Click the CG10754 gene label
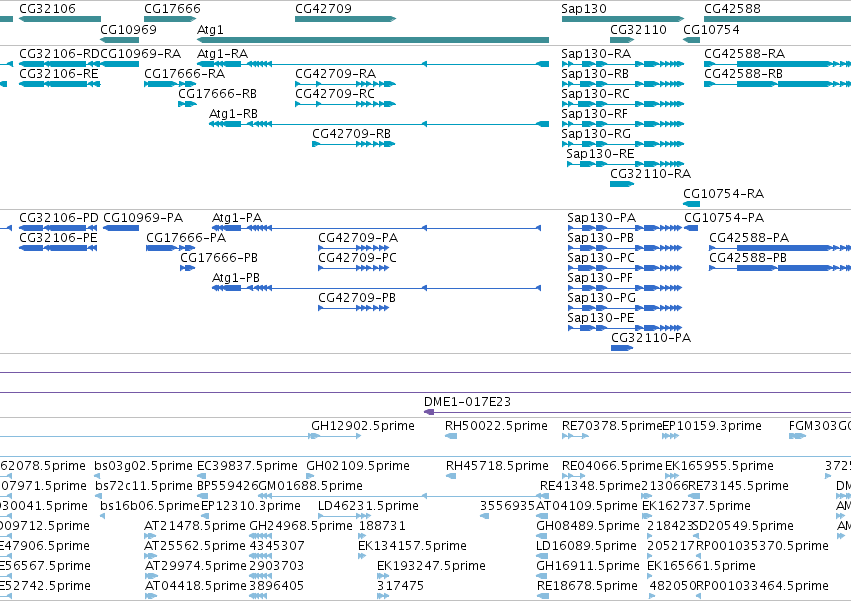851x601 pixels. click(711, 29)
